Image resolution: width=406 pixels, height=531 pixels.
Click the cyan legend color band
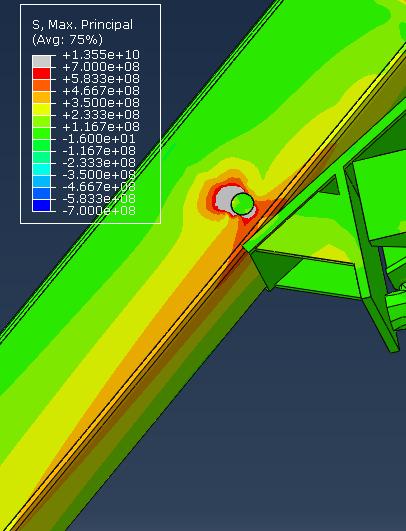[41, 169]
